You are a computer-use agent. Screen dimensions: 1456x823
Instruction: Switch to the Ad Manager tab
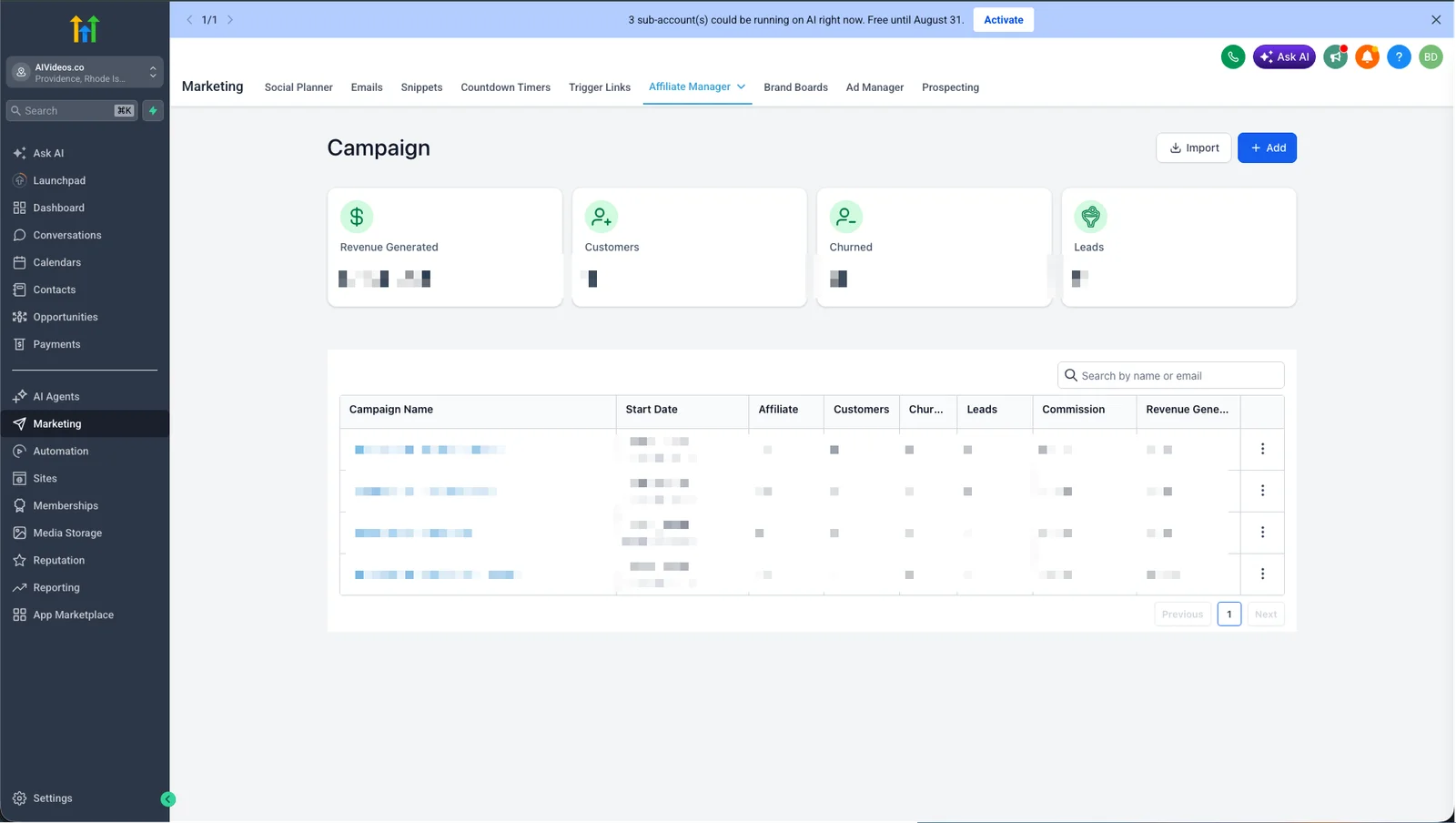tap(875, 87)
